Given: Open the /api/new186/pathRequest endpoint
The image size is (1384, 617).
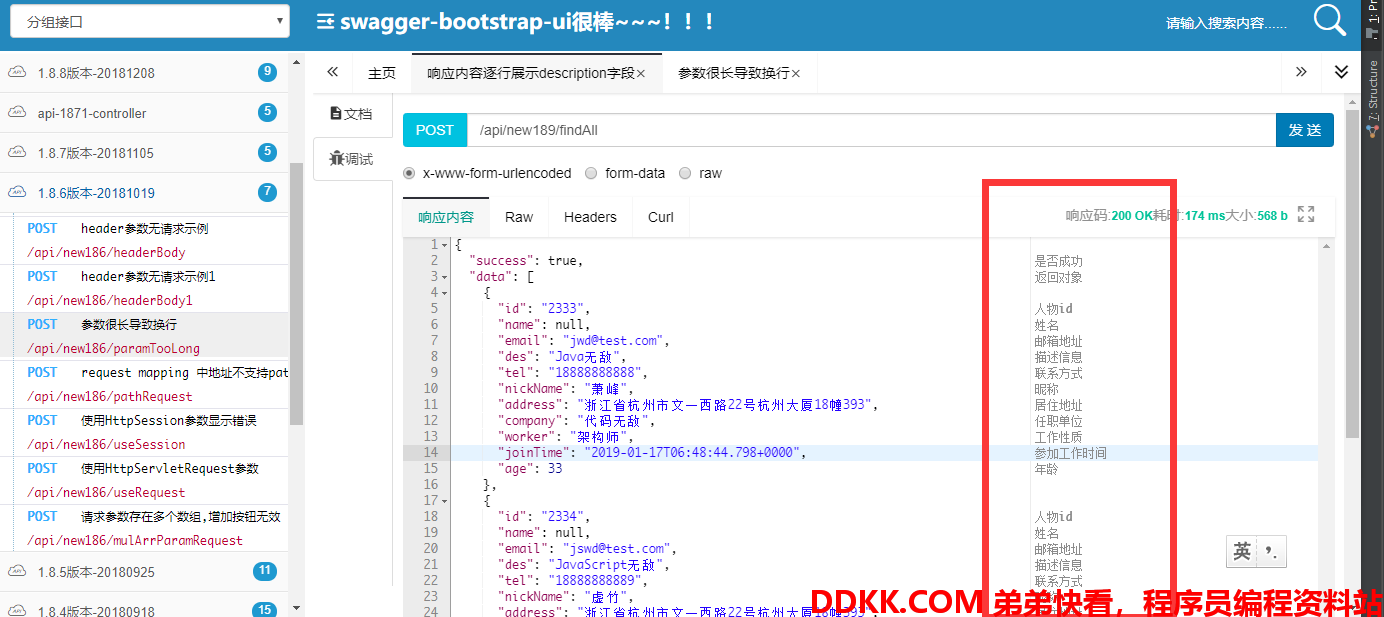Looking at the screenshot, I should pos(110,396).
